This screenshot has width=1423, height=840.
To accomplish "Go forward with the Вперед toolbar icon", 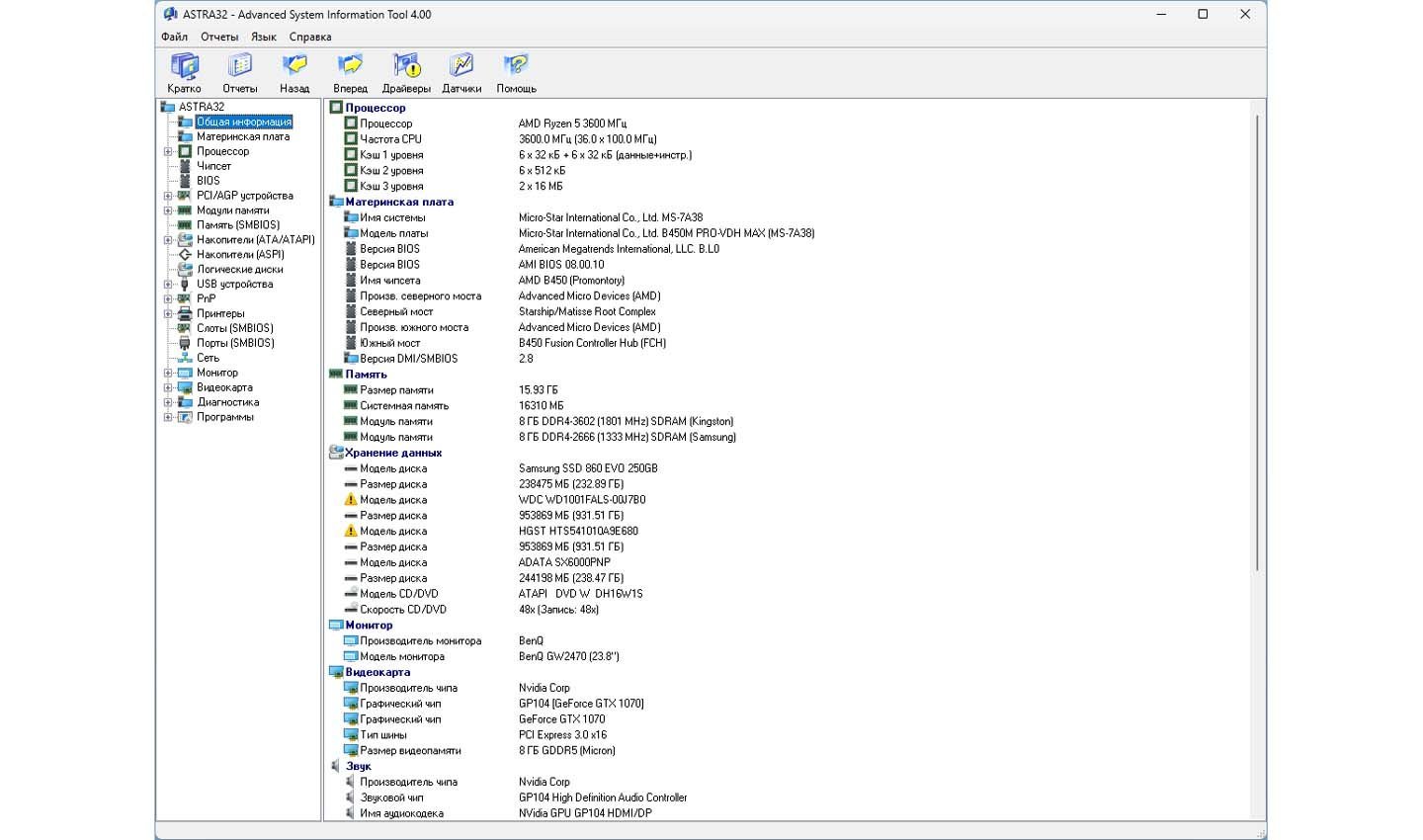I will [350, 66].
